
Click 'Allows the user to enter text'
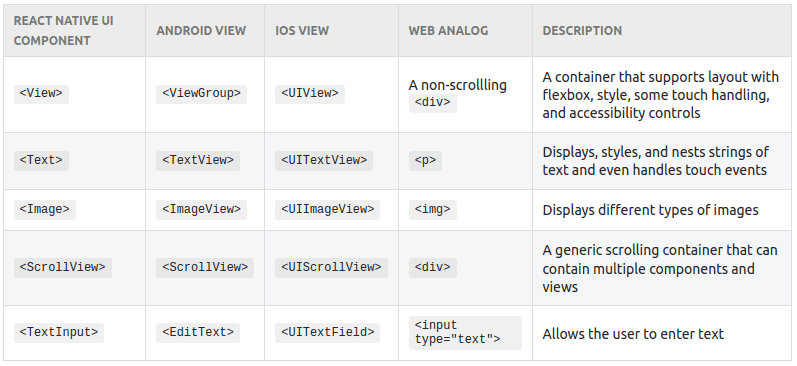coord(633,334)
